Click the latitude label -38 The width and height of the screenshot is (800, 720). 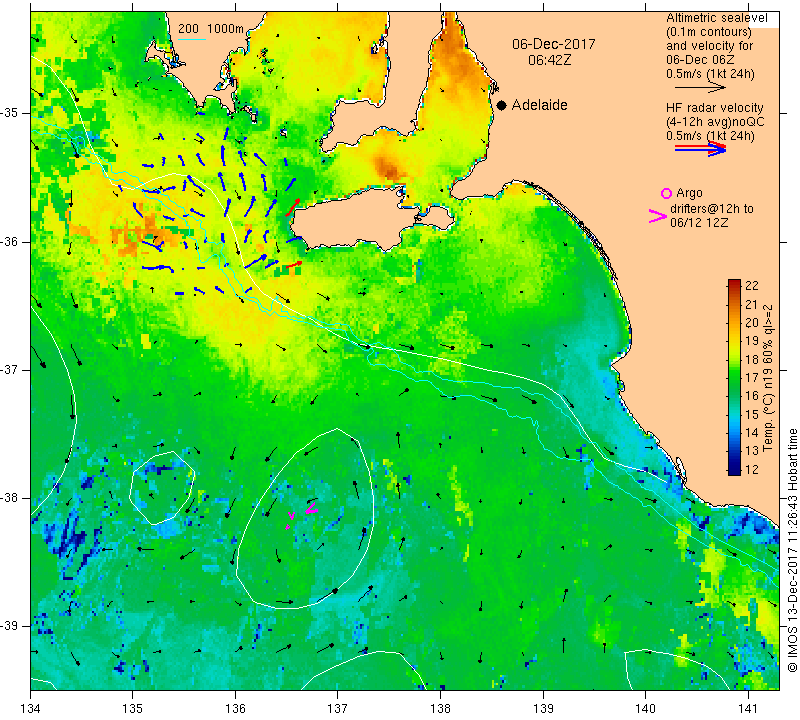(x=10, y=498)
